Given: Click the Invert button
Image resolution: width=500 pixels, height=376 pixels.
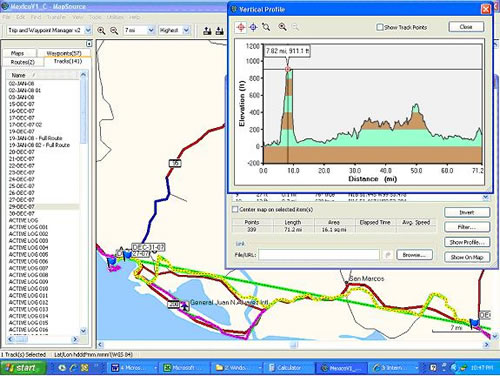Looking at the screenshot, I should [x=467, y=212].
